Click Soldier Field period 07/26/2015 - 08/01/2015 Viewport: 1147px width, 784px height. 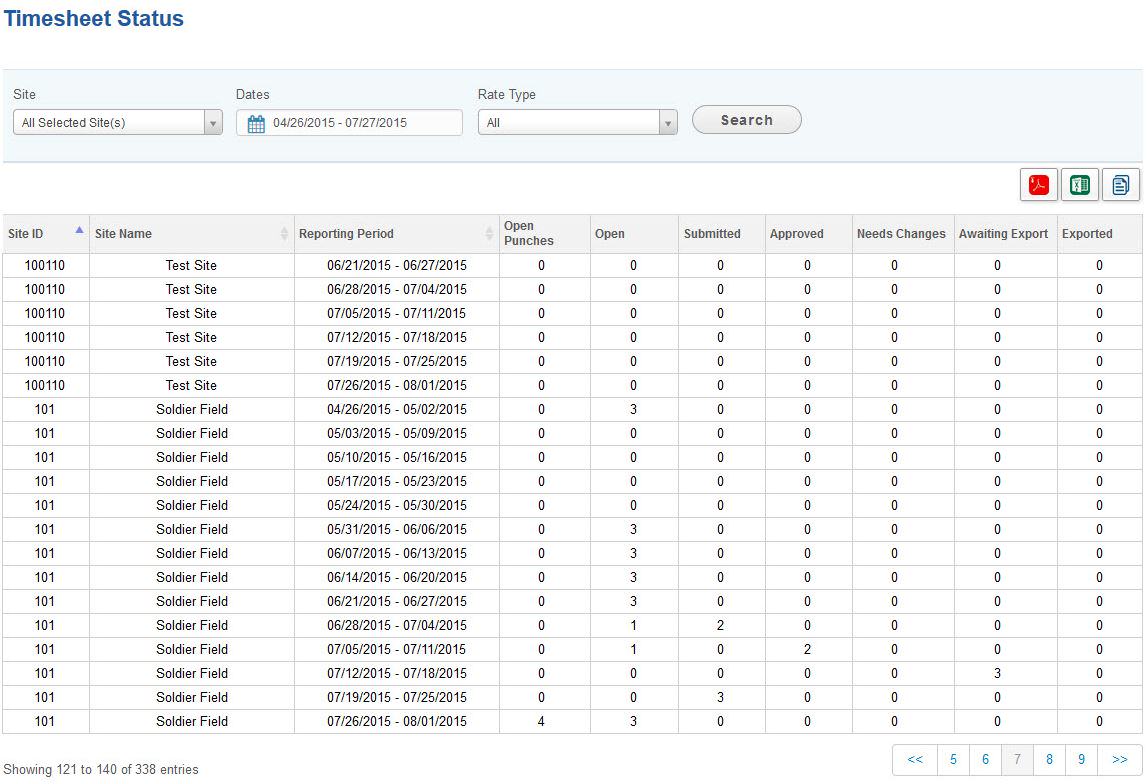pos(396,722)
